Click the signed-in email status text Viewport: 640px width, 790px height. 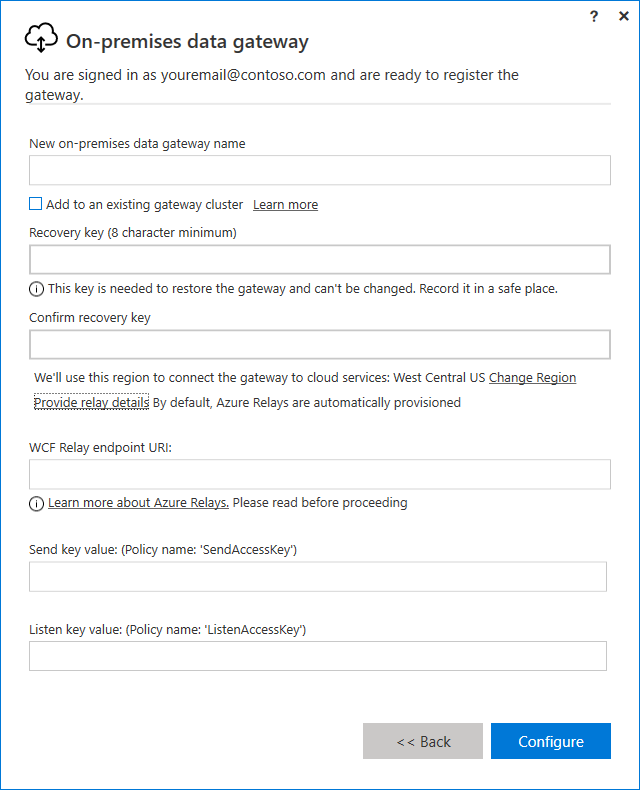[x=272, y=84]
